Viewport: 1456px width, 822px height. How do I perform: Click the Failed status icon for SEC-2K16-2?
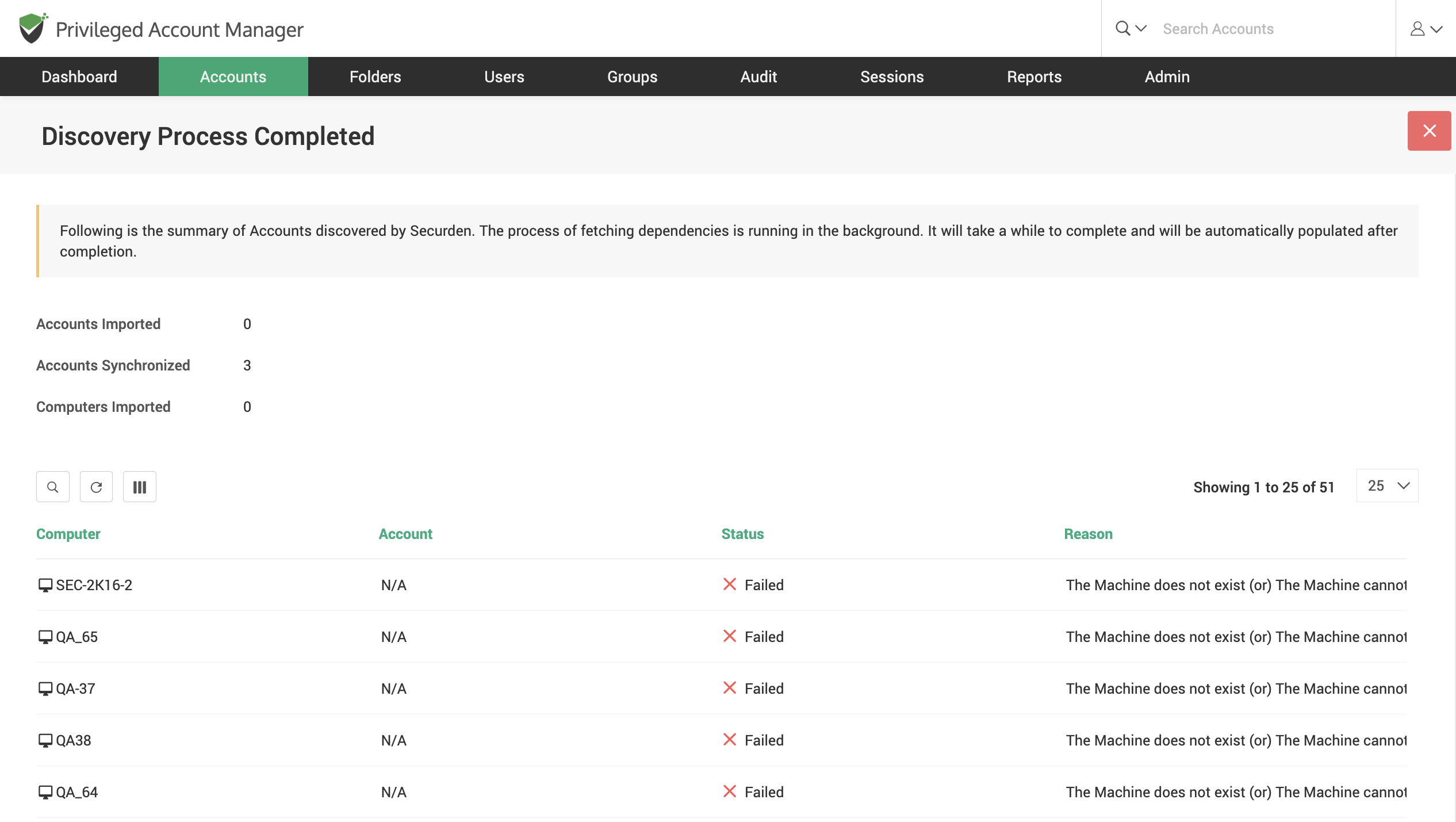[729, 584]
